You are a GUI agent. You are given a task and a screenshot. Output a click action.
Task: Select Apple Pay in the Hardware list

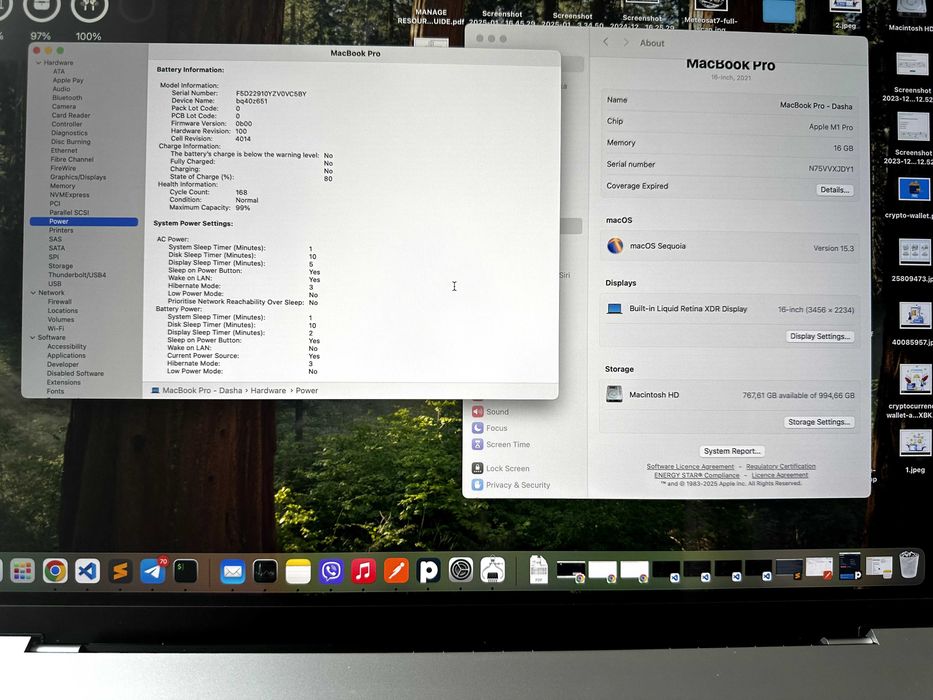(x=68, y=80)
